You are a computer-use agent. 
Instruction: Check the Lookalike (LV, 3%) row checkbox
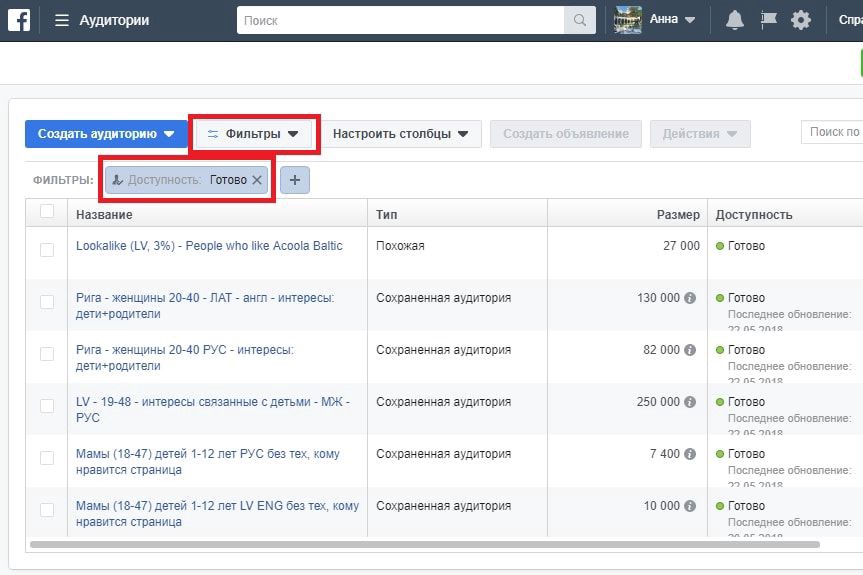(x=47, y=250)
